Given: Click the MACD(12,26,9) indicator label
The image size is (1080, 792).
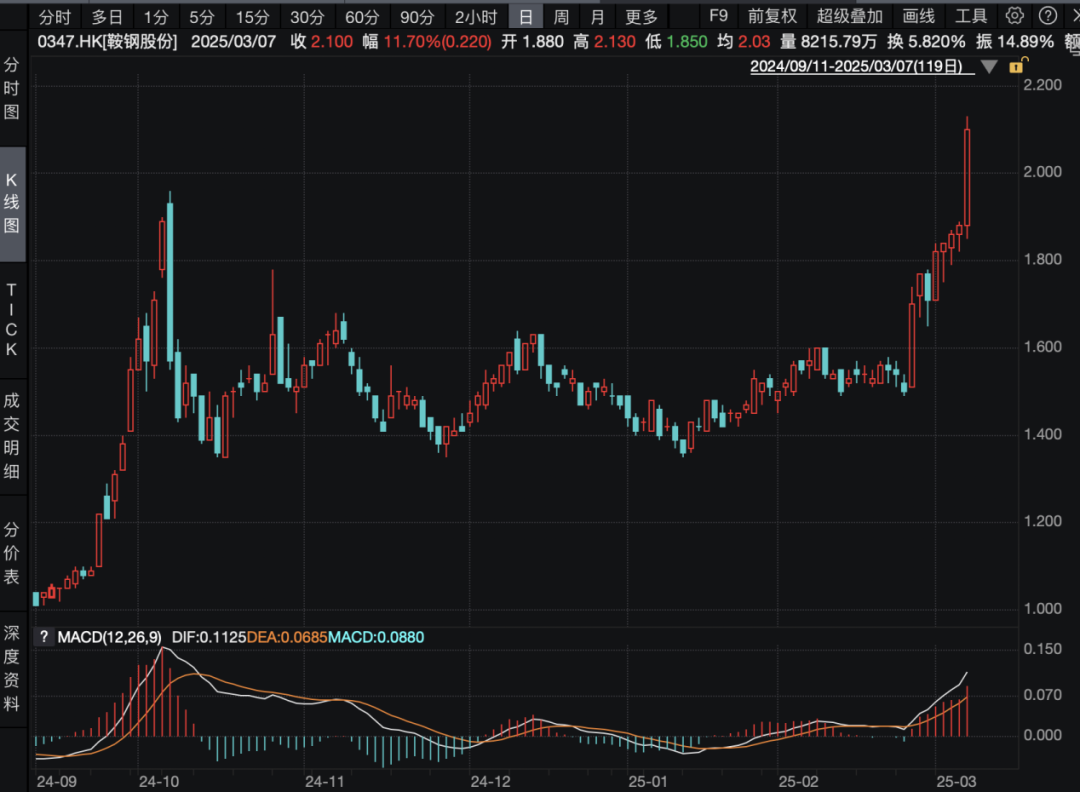Looking at the screenshot, I should (x=109, y=637).
